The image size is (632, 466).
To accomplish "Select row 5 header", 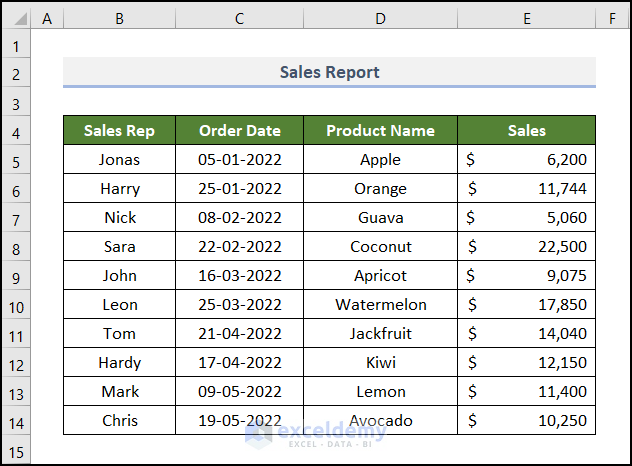I will [16, 160].
